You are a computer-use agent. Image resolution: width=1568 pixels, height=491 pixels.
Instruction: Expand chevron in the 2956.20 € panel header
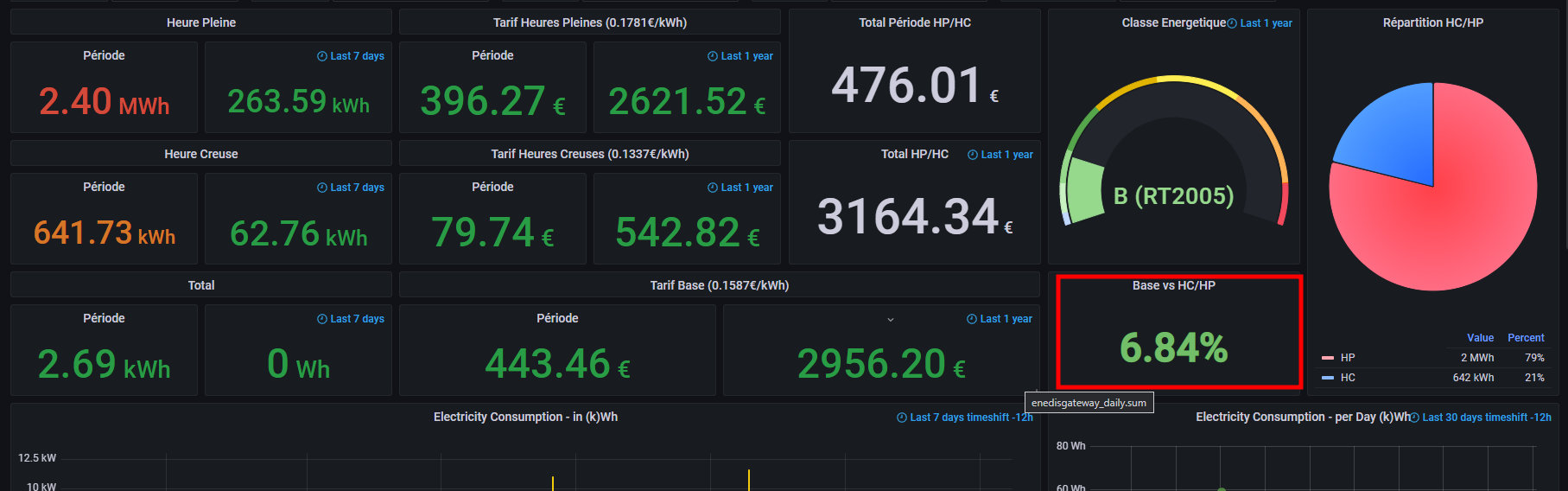pyautogui.click(x=891, y=320)
